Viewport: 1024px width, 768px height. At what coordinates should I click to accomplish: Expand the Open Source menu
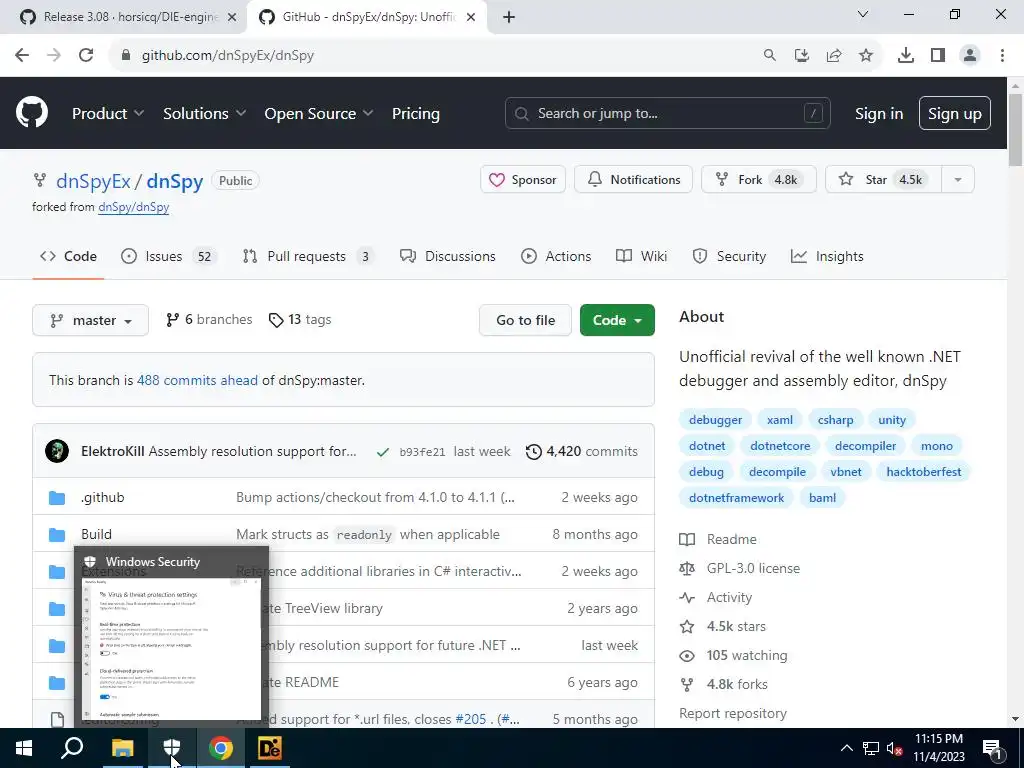click(x=319, y=114)
